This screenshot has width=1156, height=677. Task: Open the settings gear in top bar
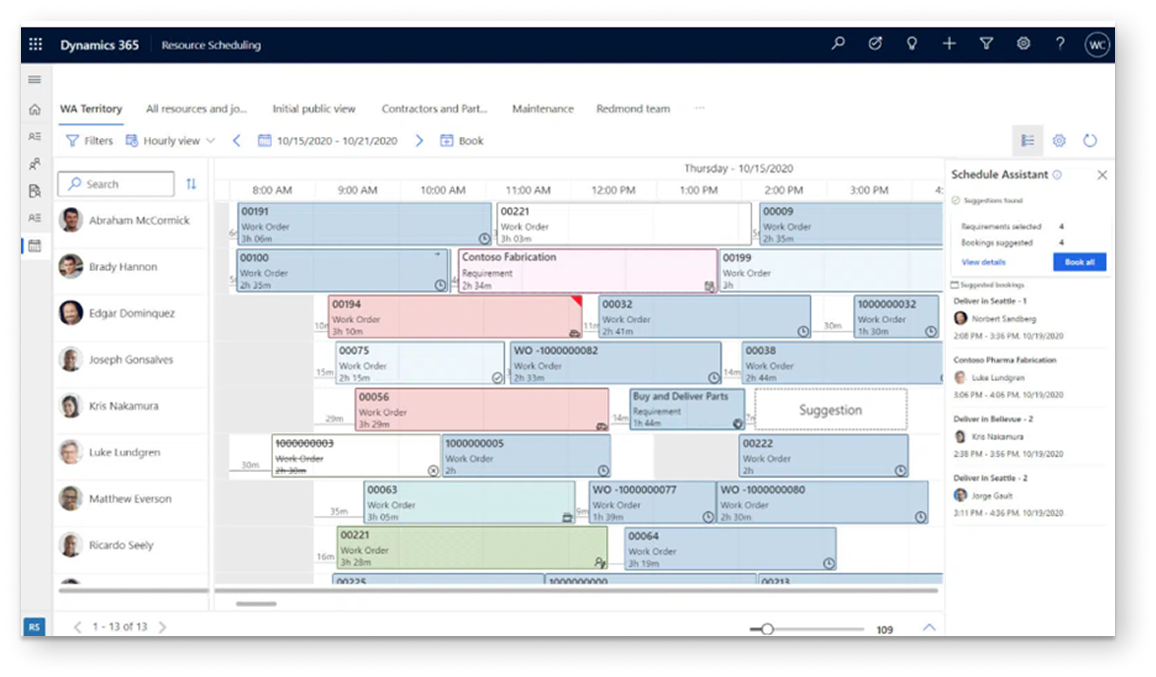(1023, 44)
